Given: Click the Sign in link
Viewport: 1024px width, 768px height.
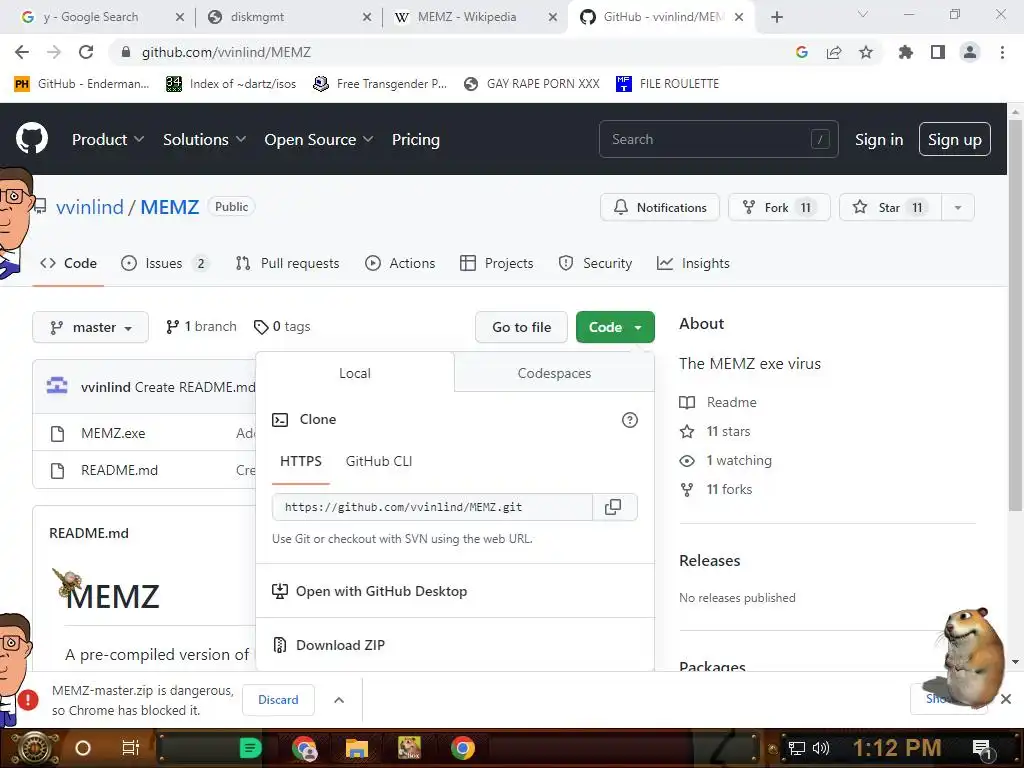Looking at the screenshot, I should (879, 139).
